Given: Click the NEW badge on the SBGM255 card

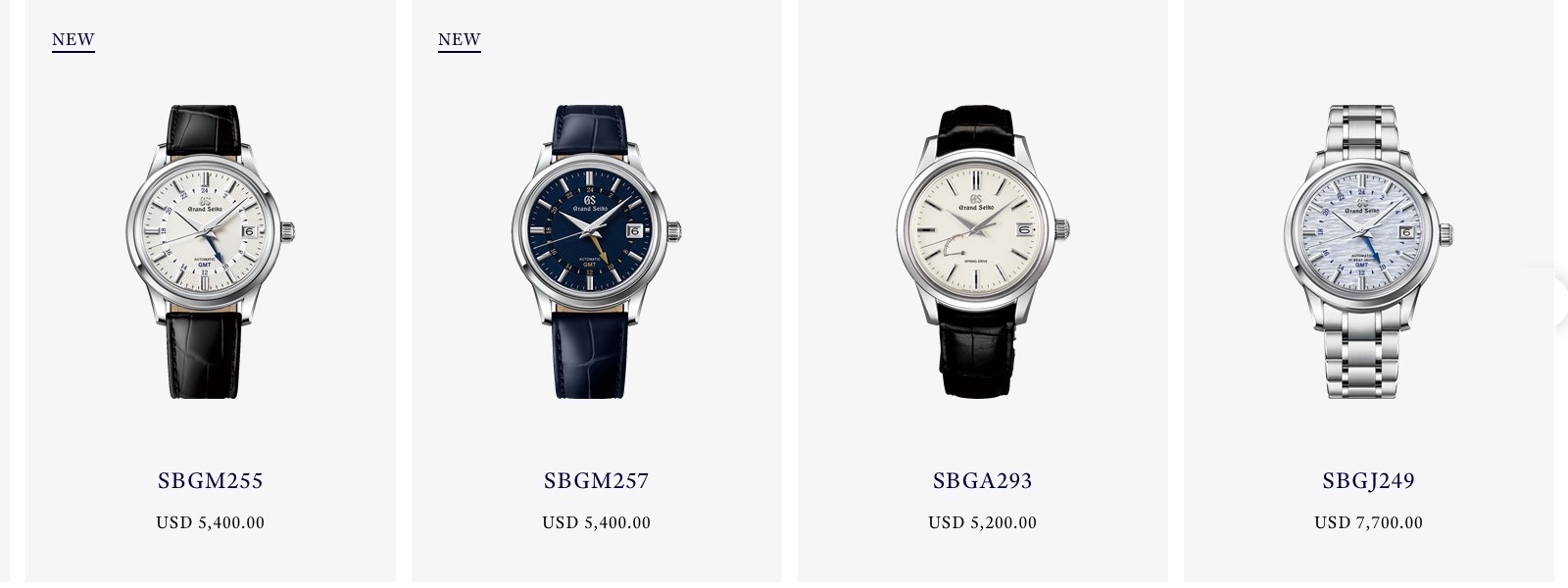Looking at the screenshot, I should click(73, 40).
